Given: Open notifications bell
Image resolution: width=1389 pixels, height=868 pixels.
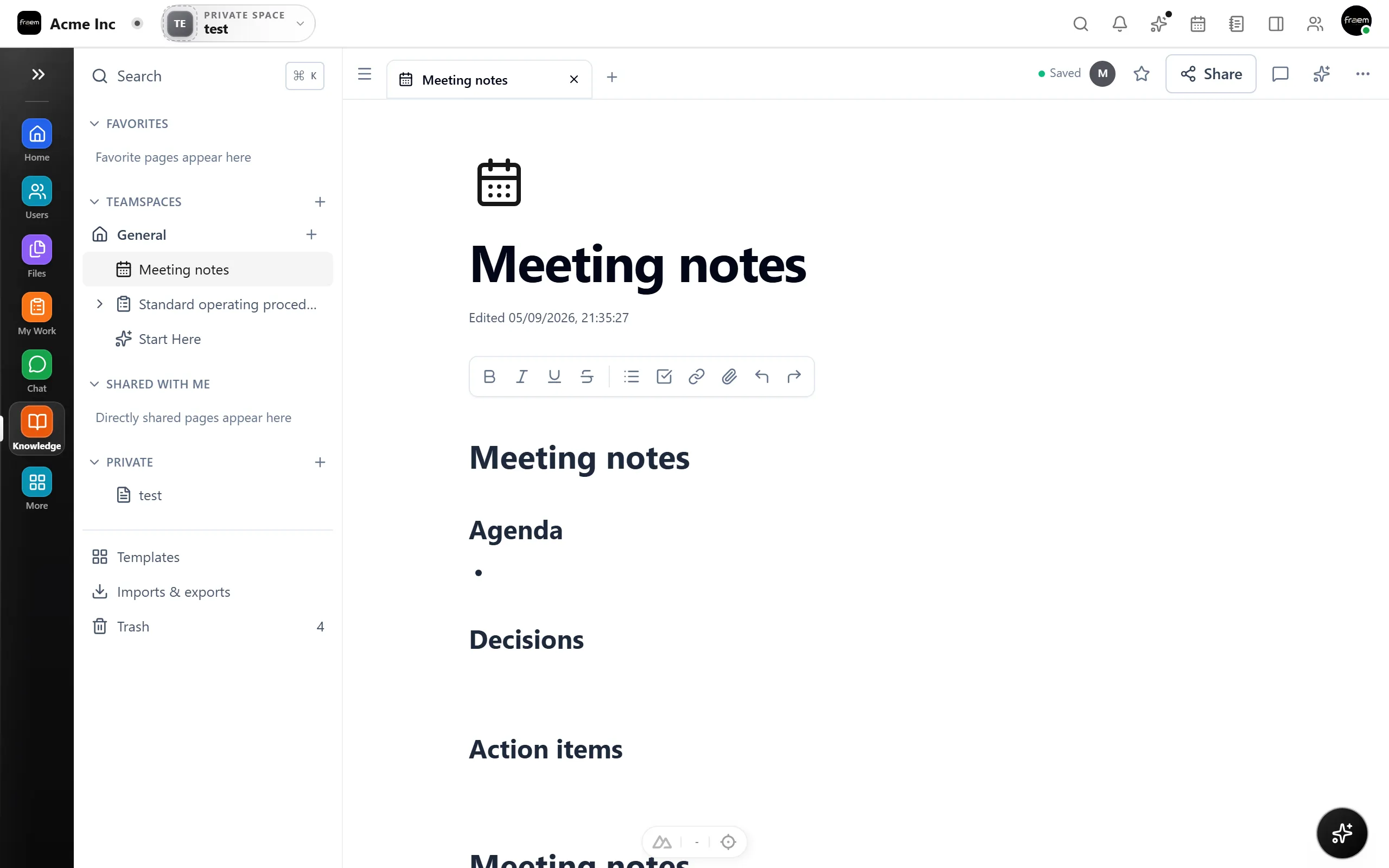Looking at the screenshot, I should [x=1119, y=23].
